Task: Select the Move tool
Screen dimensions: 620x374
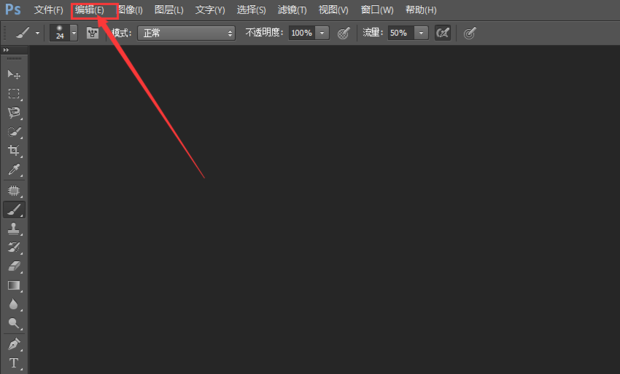Action: pos(14,74)
